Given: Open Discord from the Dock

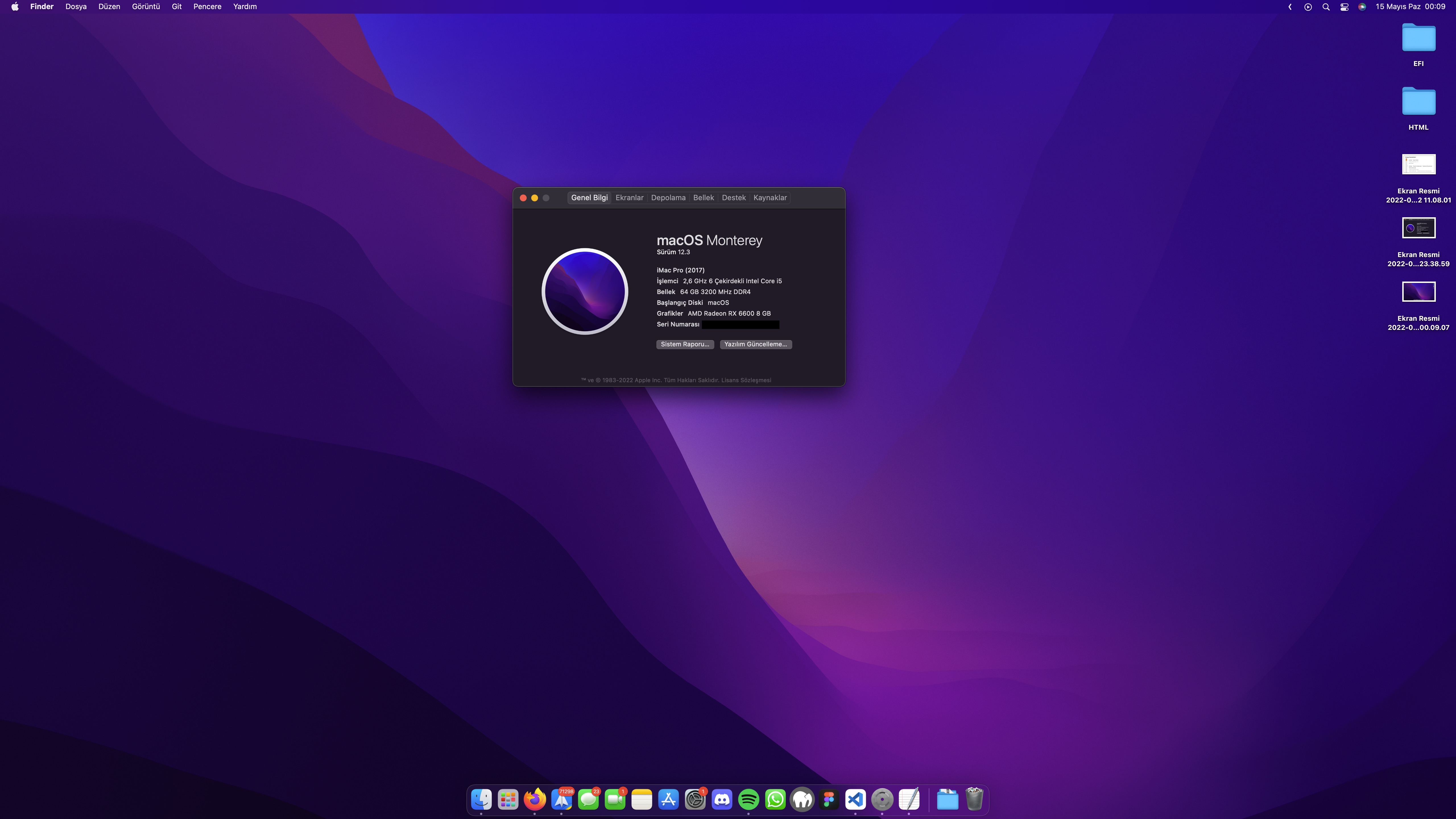Looking at the screenshot, I should point(722,799).
